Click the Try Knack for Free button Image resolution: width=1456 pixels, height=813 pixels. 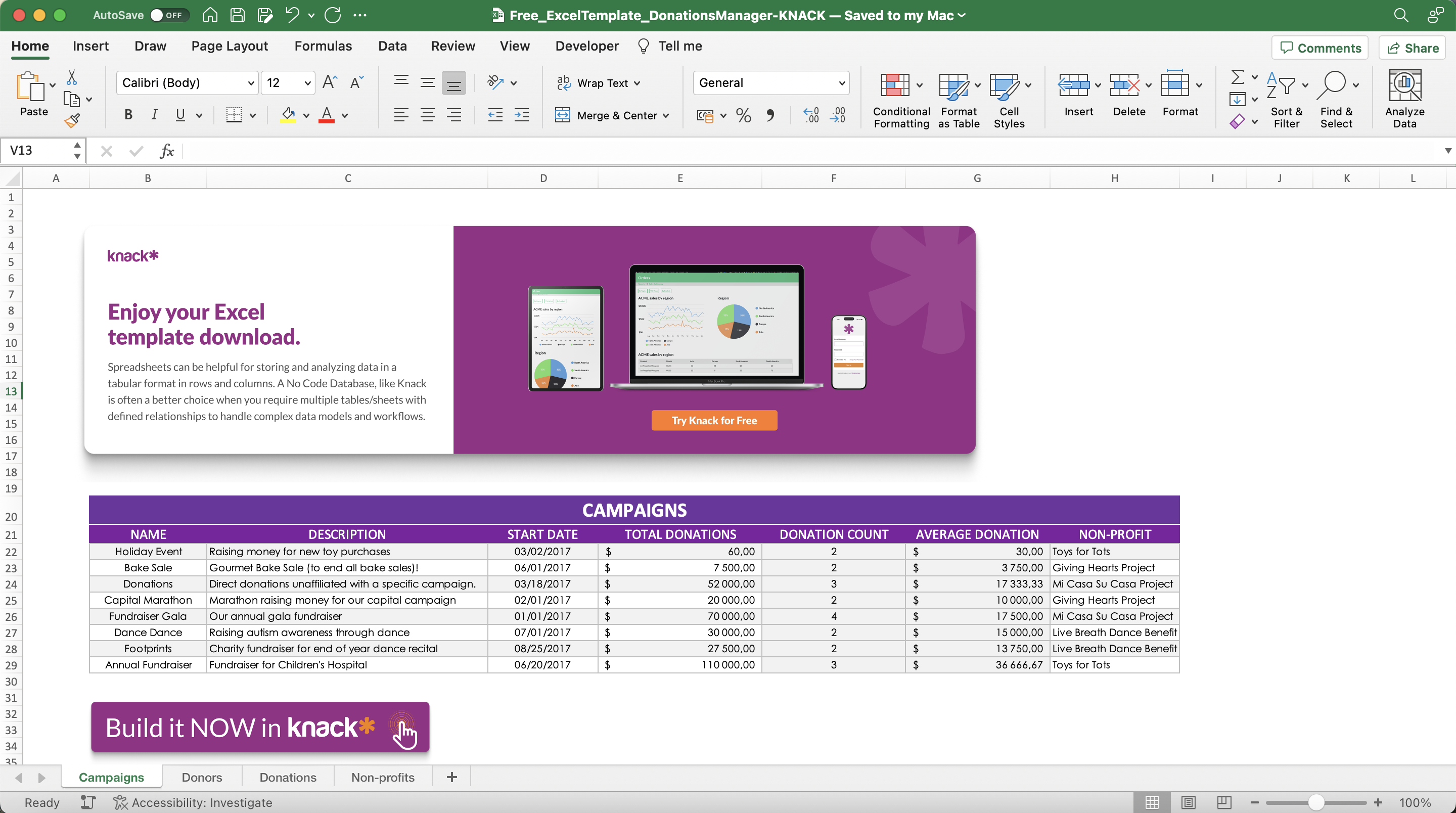[x=713, y=420]
